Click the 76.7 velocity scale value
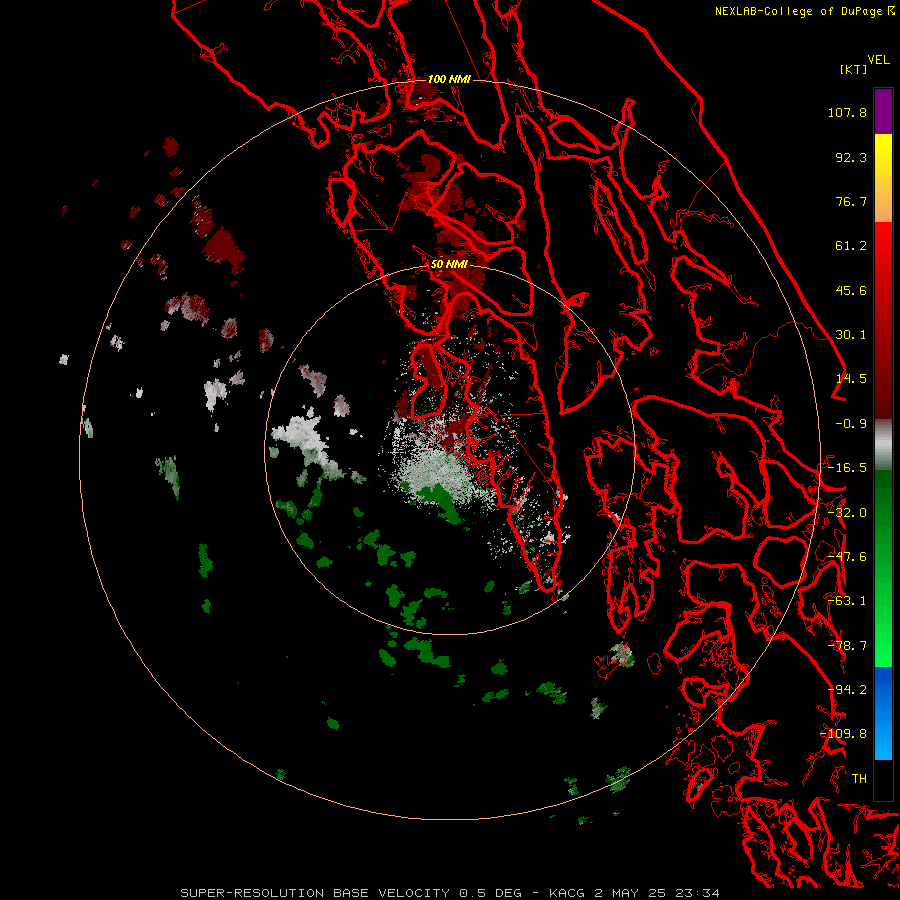 click(x=851, y=201)
